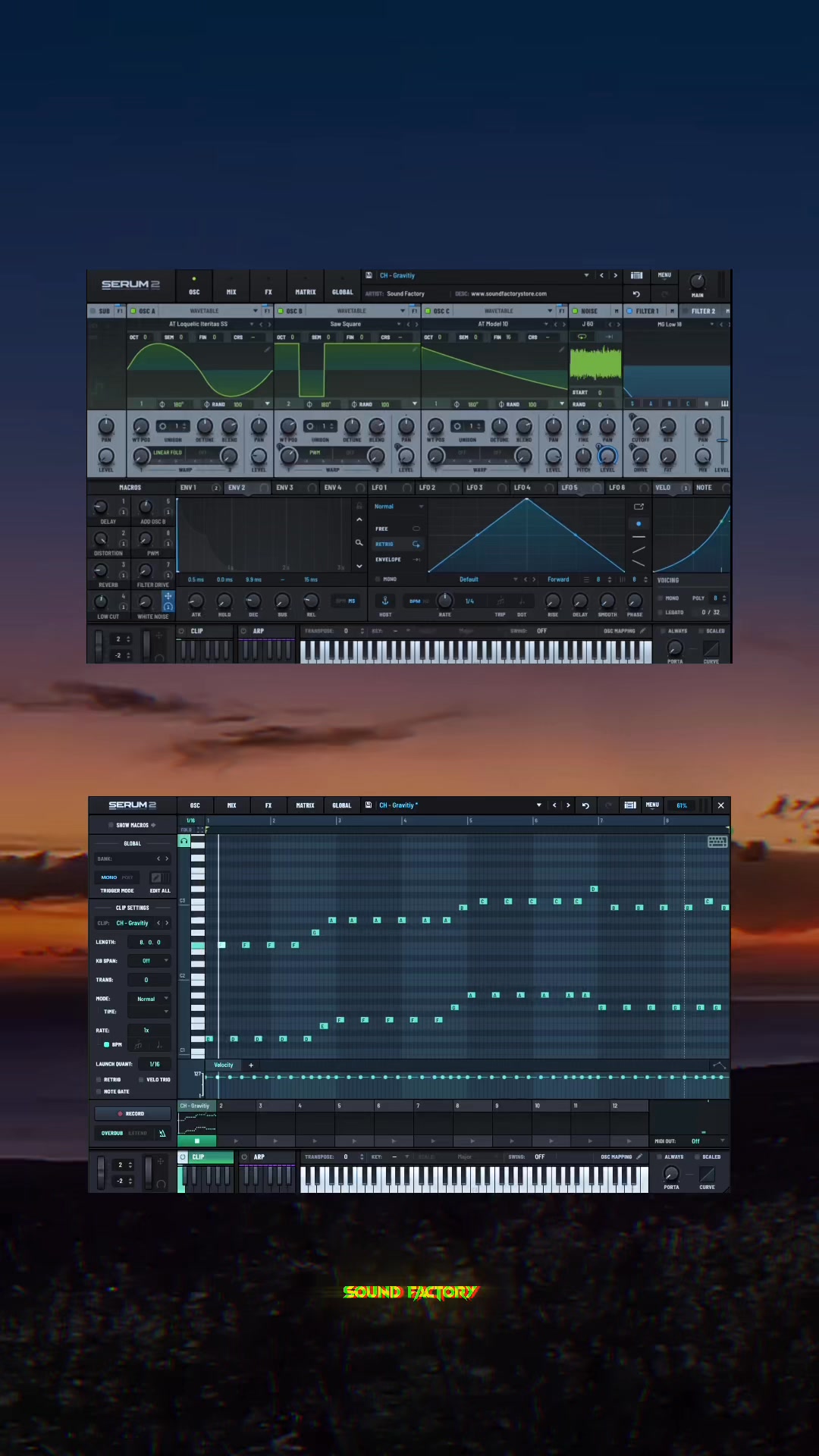Click the headphones preview icon in clip editor
Image resolution: width=819 pixels, height=1456 pixels.
click(x=184, y=841)
